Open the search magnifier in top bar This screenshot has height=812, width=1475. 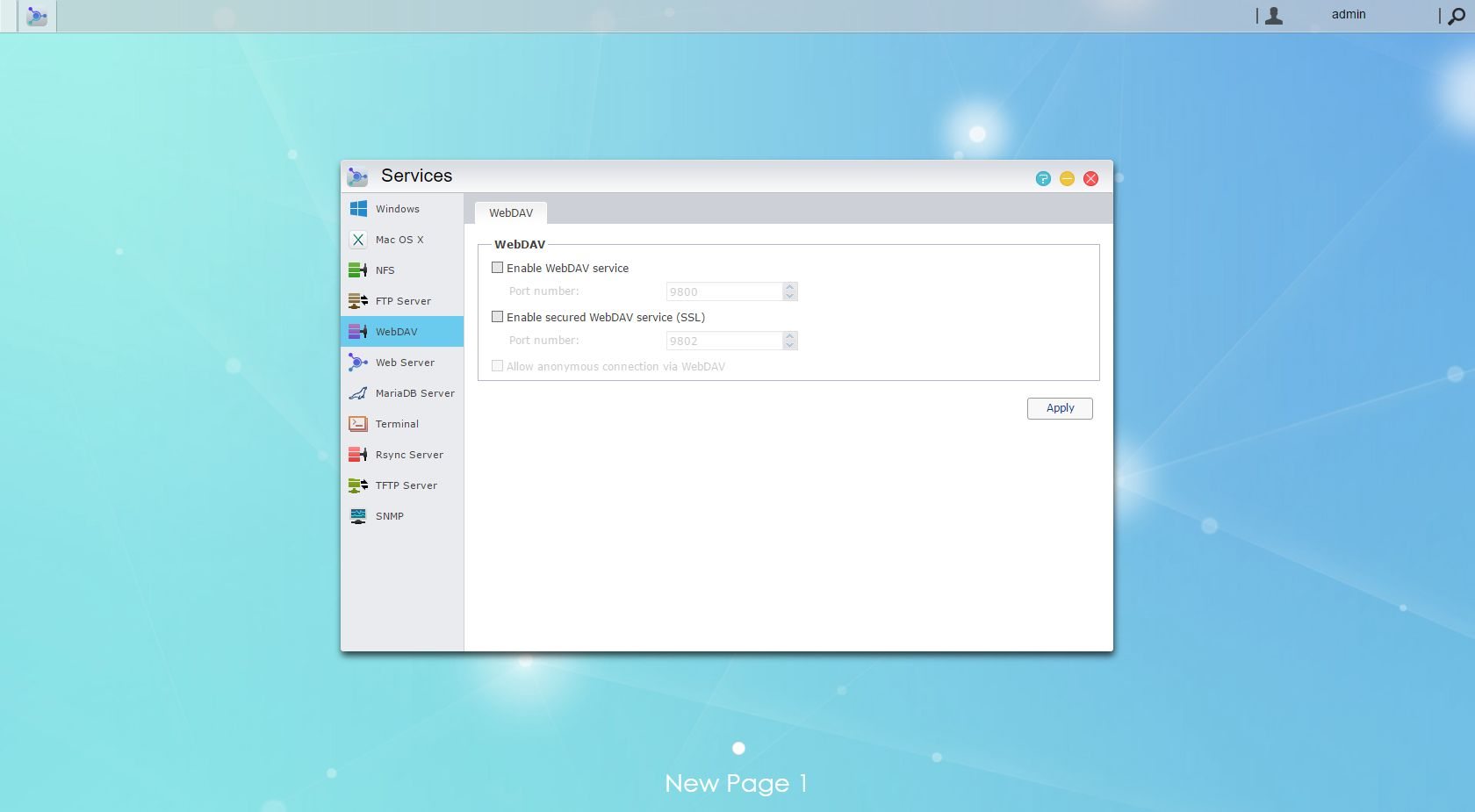(x=1457, y=16)
